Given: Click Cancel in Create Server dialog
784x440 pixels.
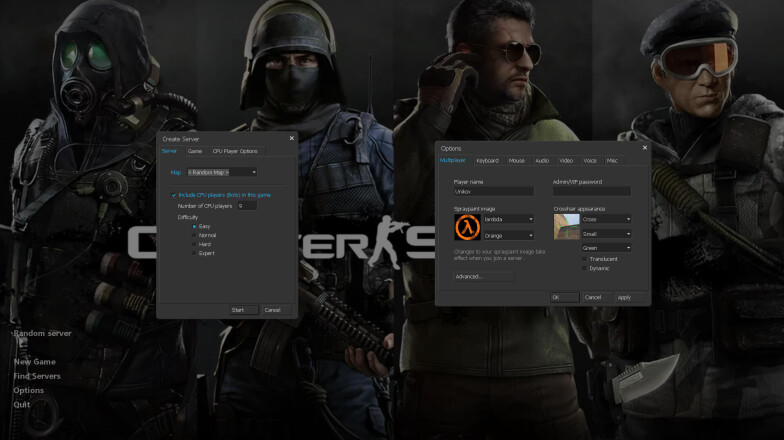Looking at the screenshot, I should tap(276, 310).
